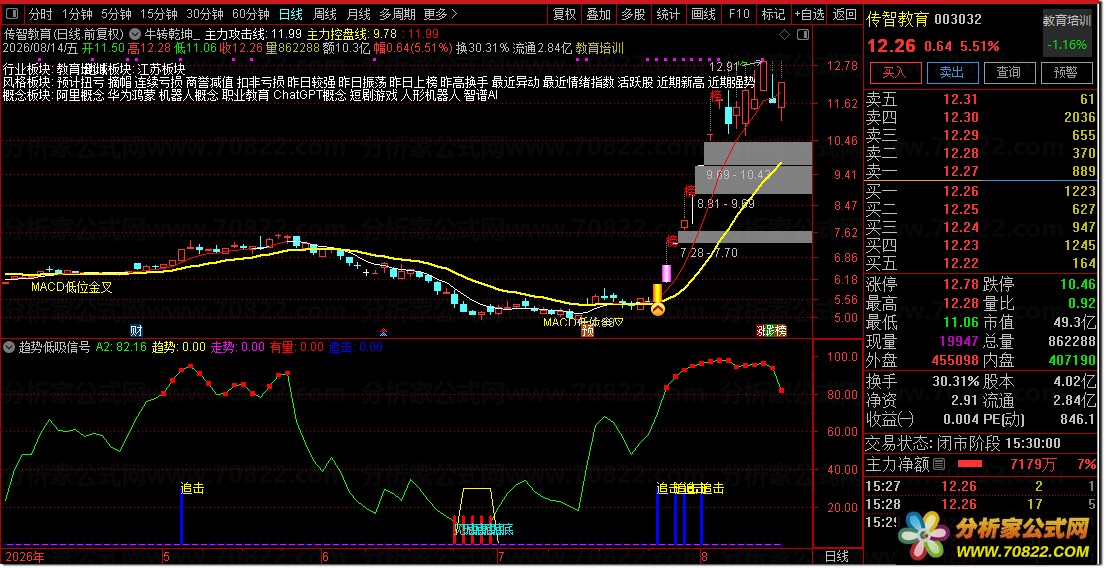Click the 查询 button
Viewport: 1106px width, 568px height.
pyautogui.click(x=1009, y=72)
